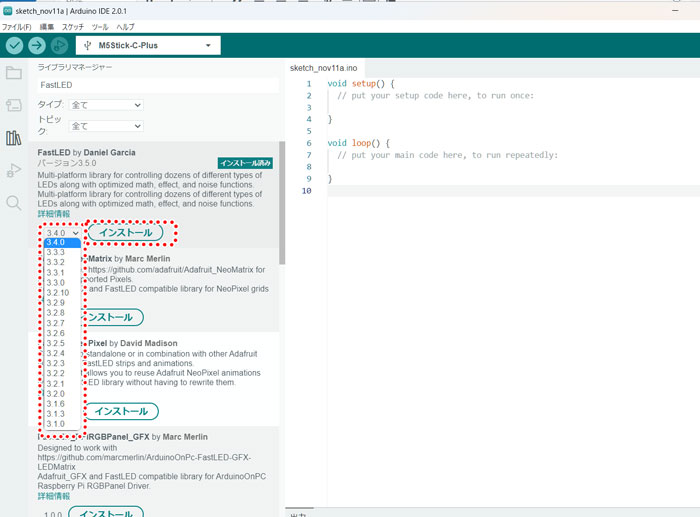Click the インストール済み installed badge
The image size is (700, 517).
[245, 163]
